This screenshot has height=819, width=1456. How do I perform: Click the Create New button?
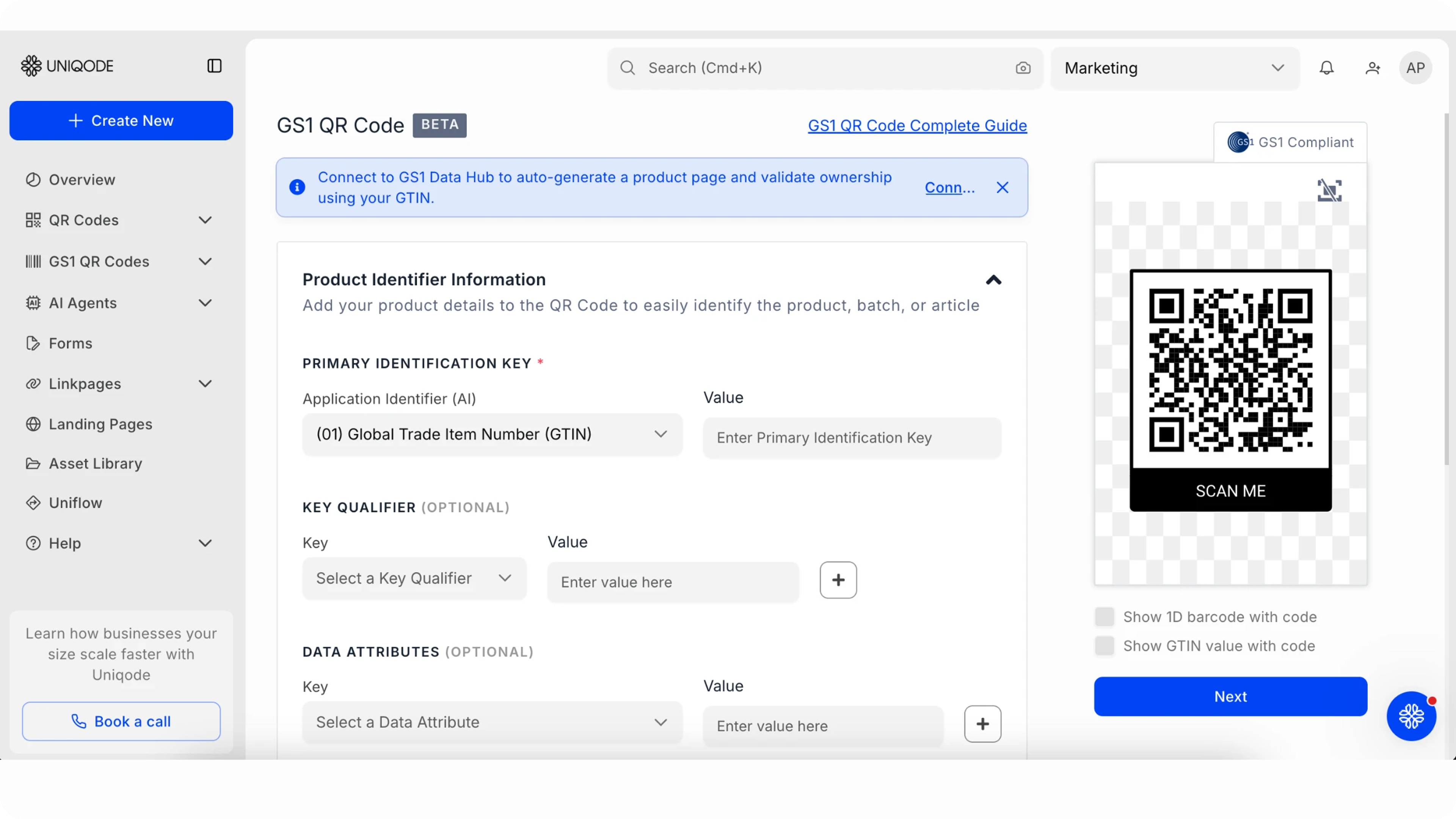(121, 121)
